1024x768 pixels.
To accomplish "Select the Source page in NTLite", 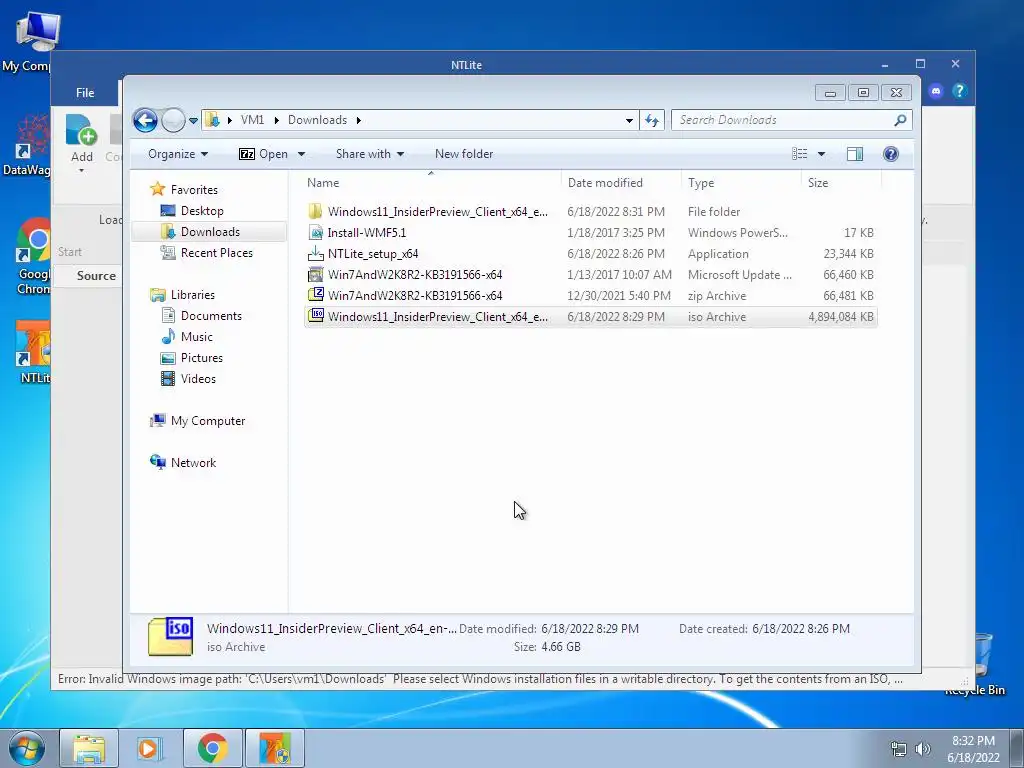I will click(x=96, y=276).
